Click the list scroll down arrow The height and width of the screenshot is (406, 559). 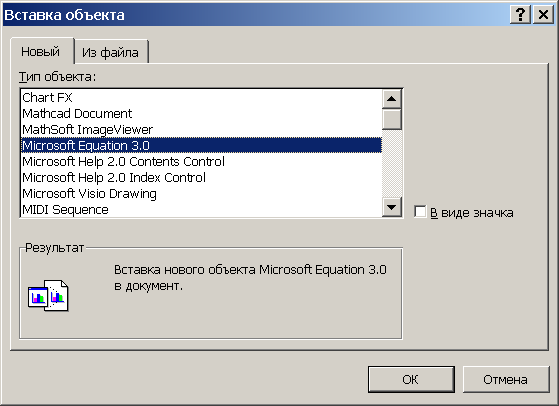click(x=391, y=207)
